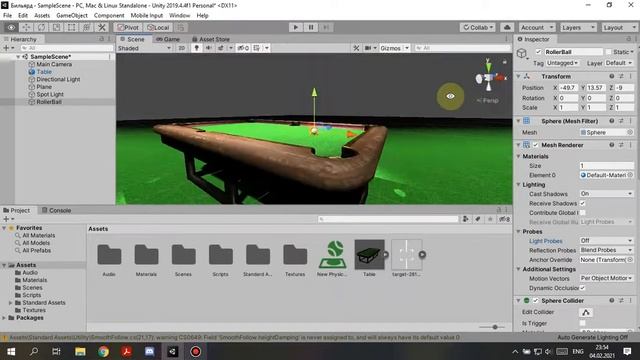Open Transform component help icon

[x=611, y=76]
